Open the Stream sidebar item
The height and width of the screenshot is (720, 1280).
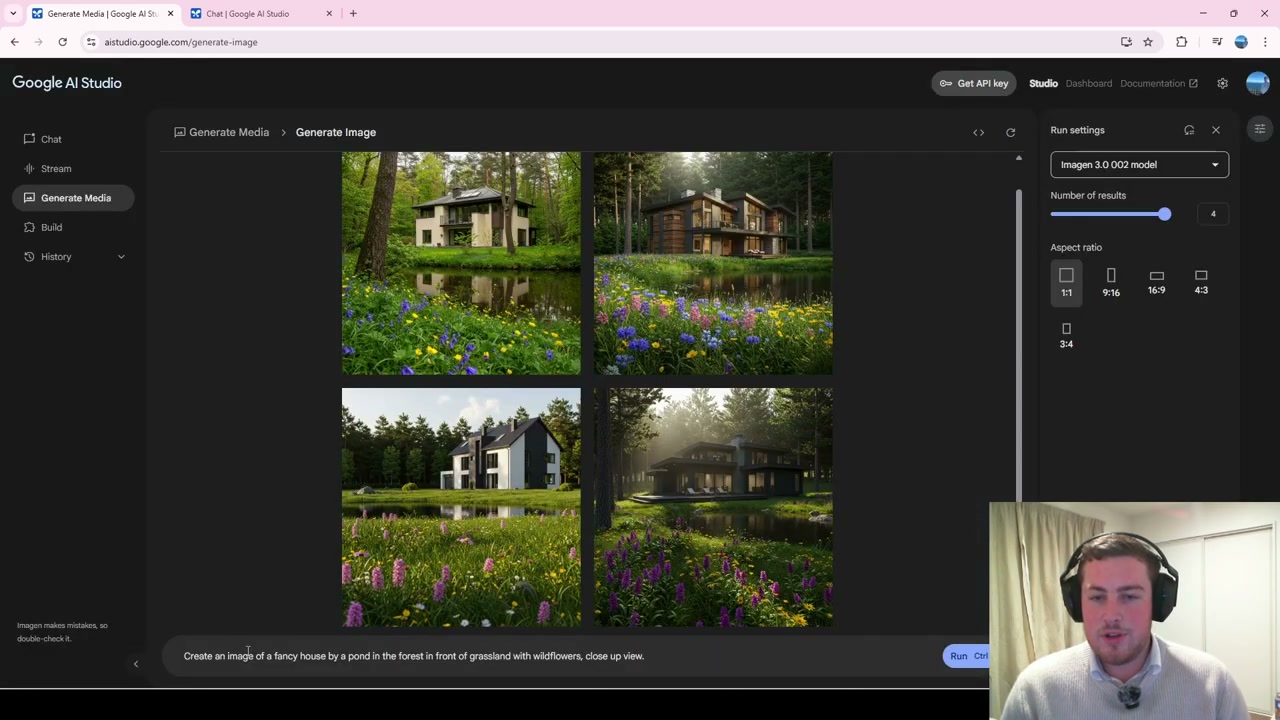coord(56,168)
